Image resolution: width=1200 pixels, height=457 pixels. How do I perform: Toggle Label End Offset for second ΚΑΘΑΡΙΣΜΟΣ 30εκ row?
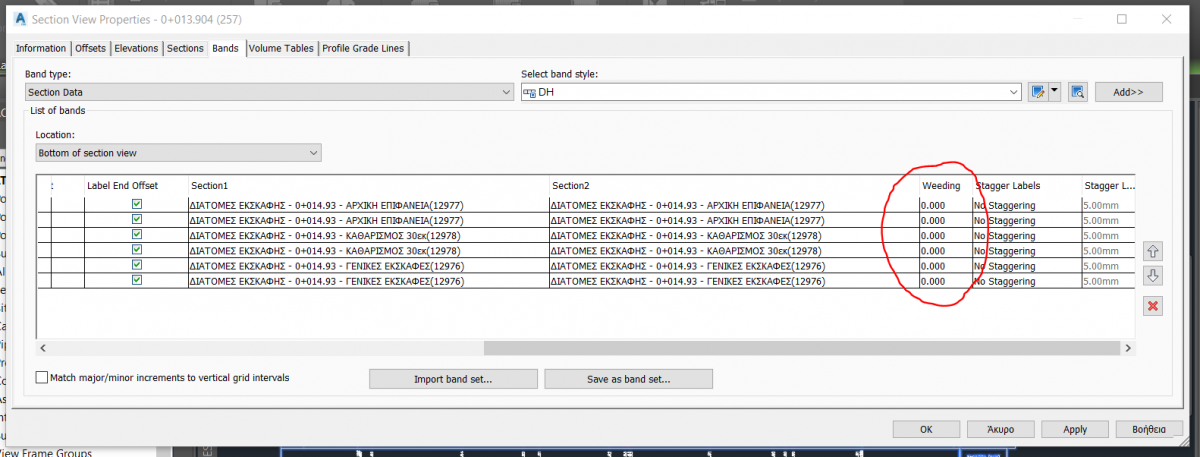(x=137, y=250)
